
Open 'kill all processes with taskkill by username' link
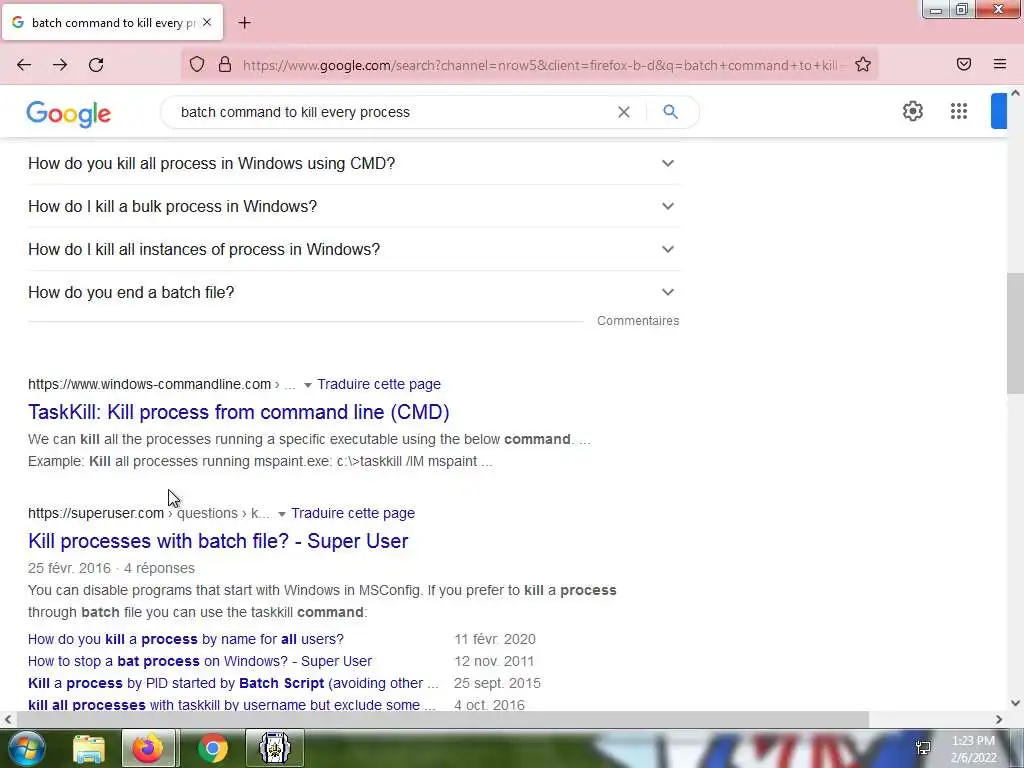[x=231, y=705]
